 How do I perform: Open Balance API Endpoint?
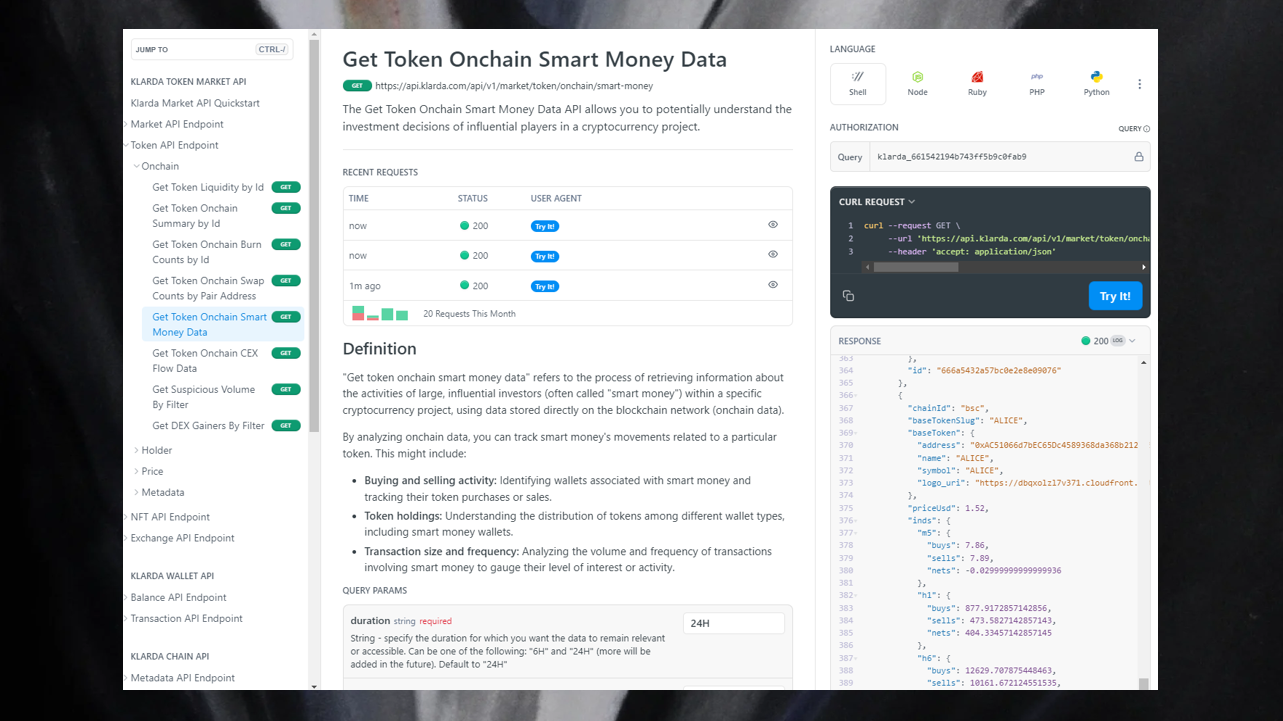pos(178,597)
